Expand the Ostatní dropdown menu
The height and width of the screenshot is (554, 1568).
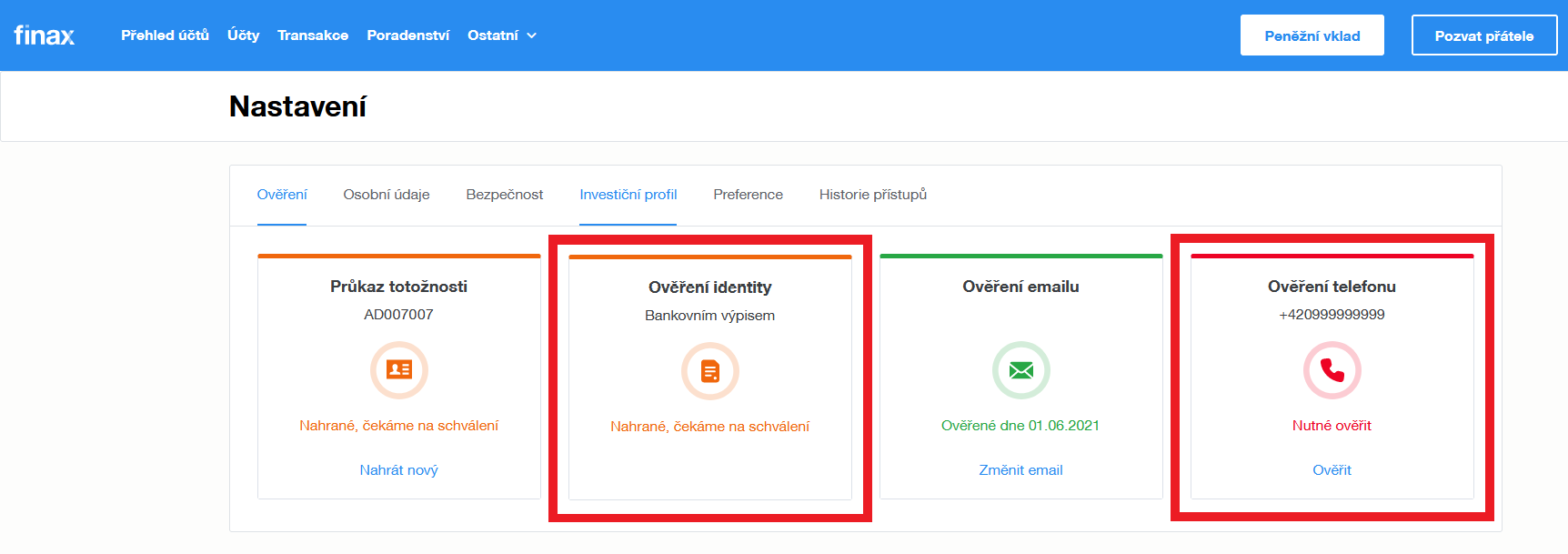(501, 35)
